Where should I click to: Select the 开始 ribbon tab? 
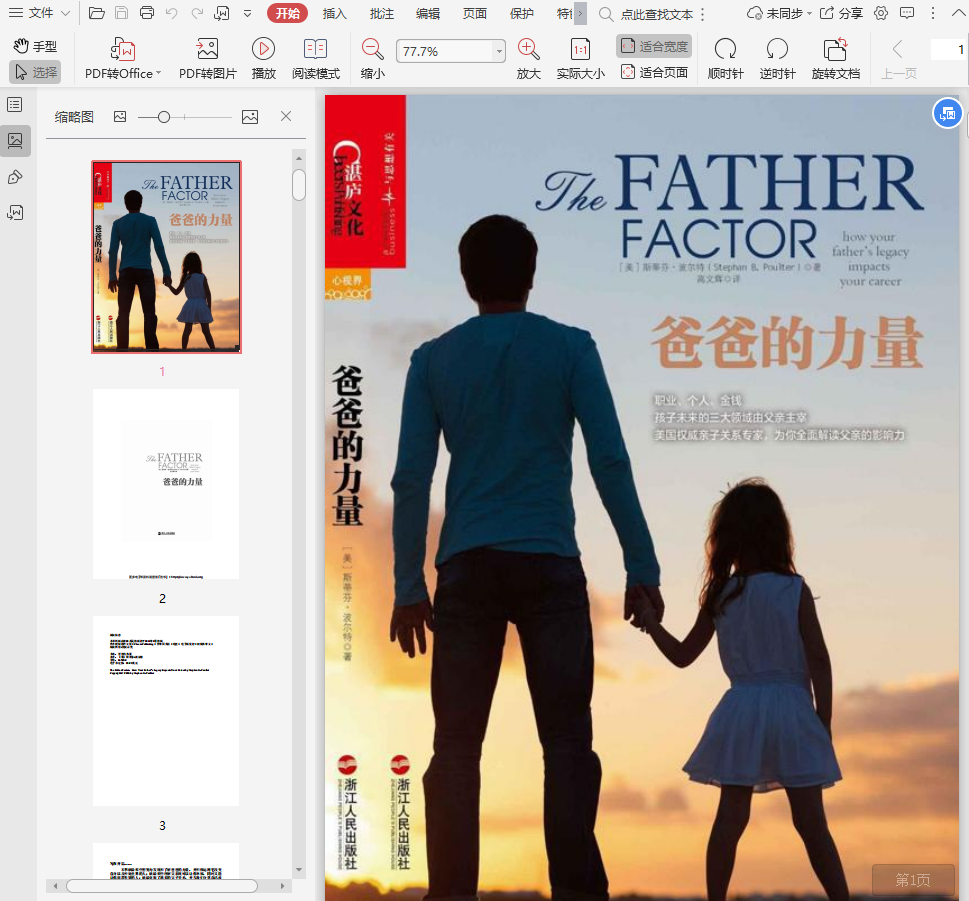tap(287, 13)
